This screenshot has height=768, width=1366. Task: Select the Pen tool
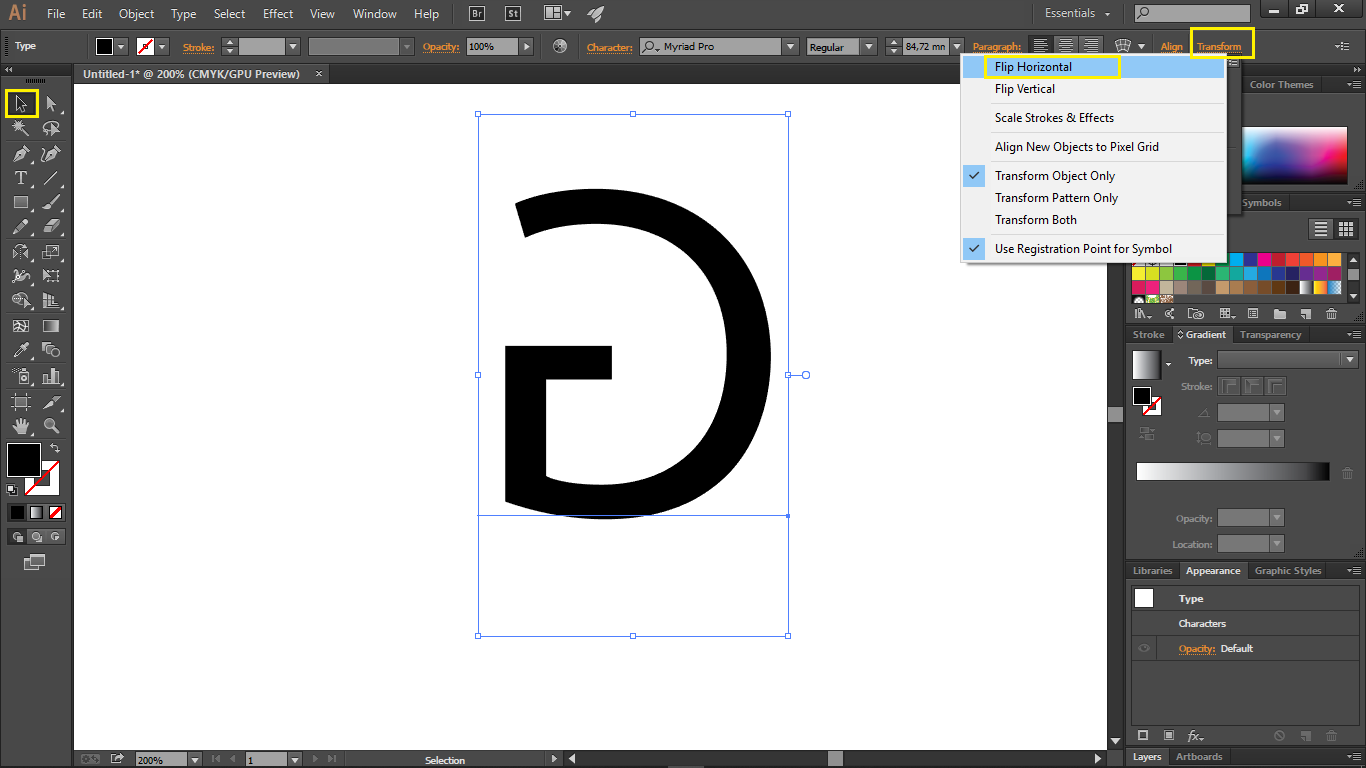click(x=21, y=154)
